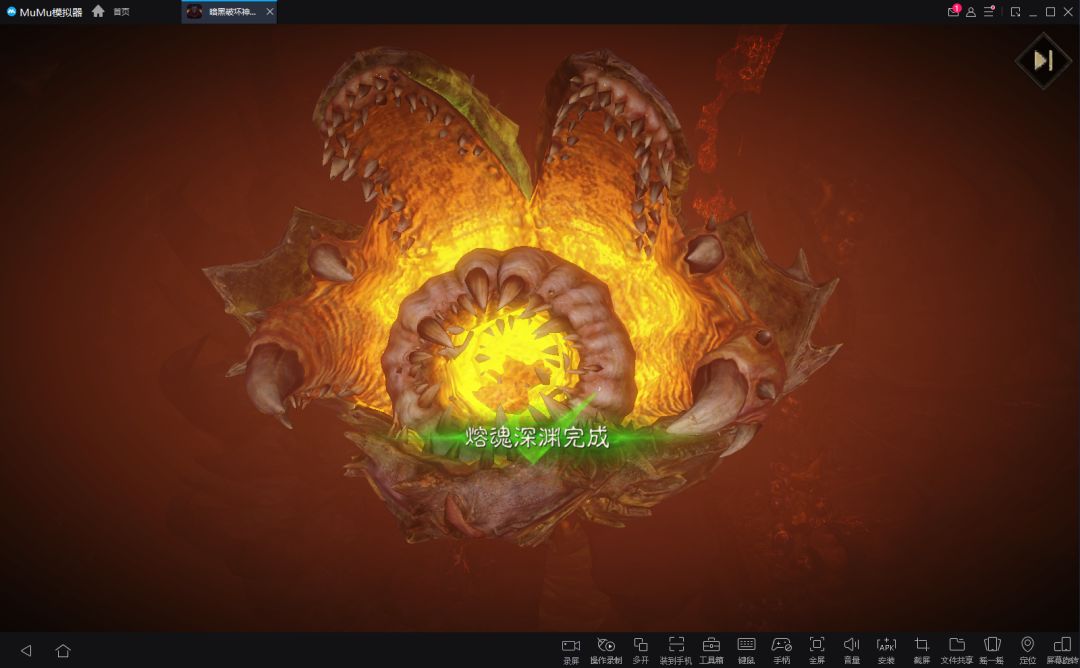Open the volume (音量) control
Image resolution: width=1080 pixels, height=668 pixels.
click(851, 650)
